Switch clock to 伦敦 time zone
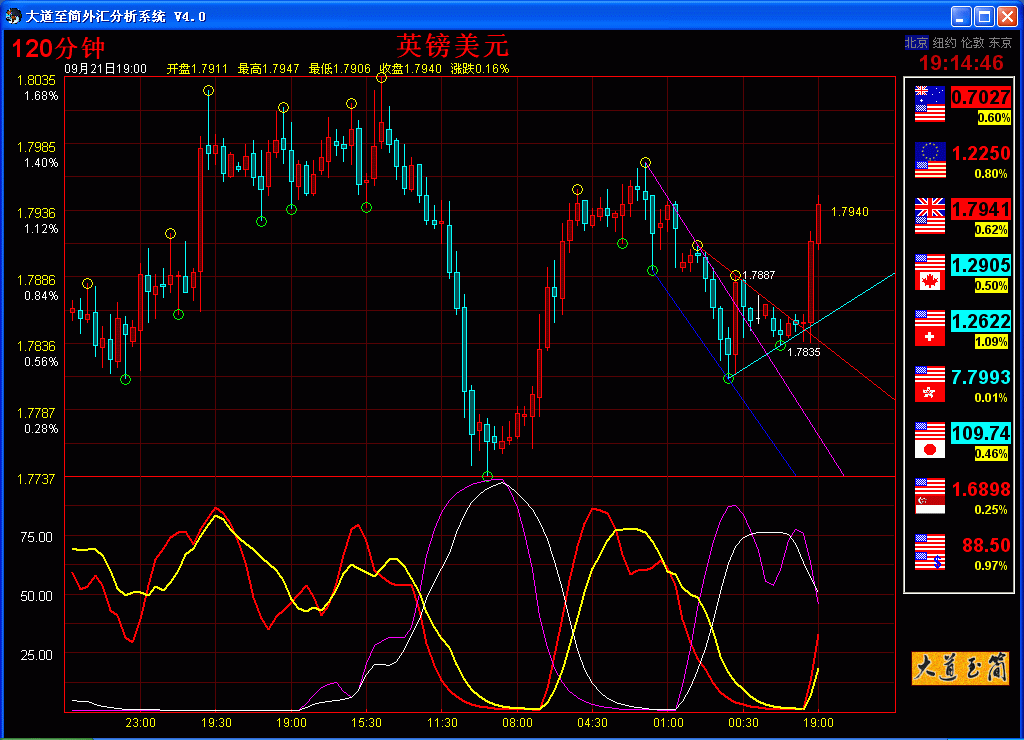The width and height of the screenshot is (1024, 740). coord(972,43)
